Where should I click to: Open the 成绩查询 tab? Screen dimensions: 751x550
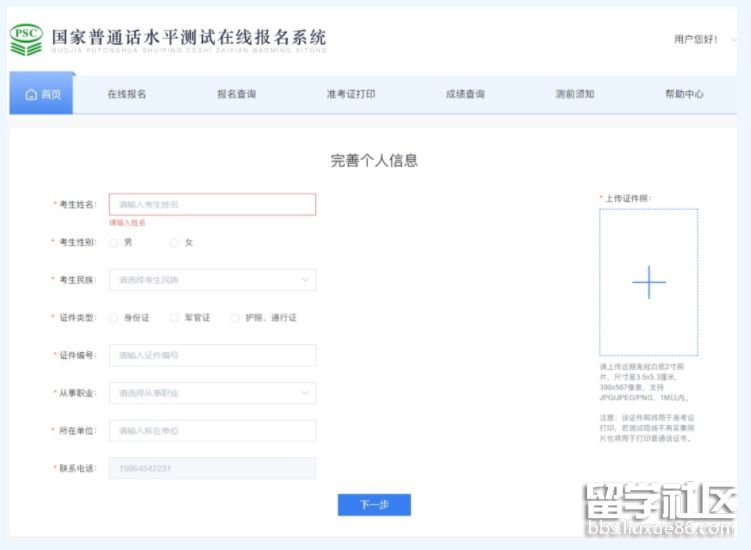click(465, 94)
